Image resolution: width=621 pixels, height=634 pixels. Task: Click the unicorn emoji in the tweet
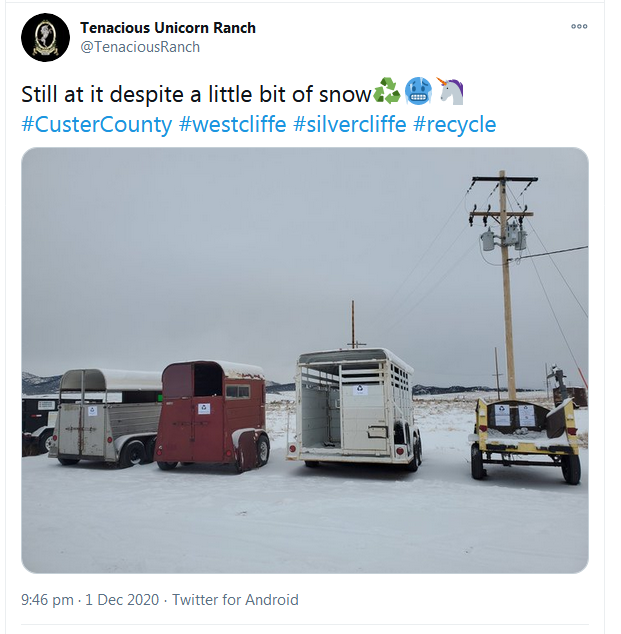[450, 91]
